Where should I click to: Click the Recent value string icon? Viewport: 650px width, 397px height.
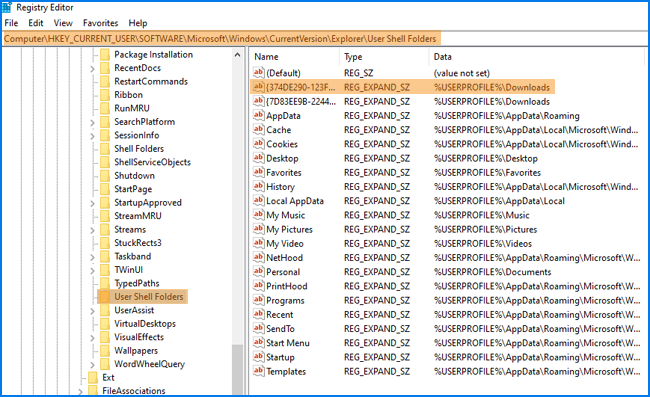point(258,314)
